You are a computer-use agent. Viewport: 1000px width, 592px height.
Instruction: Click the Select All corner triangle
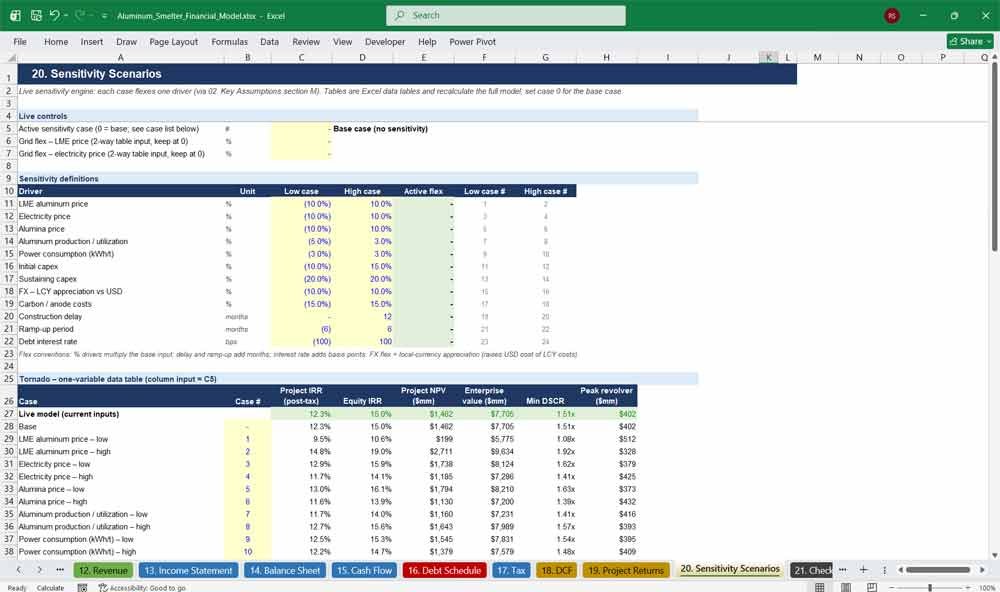pyautogui.click(x=10, y=57)
